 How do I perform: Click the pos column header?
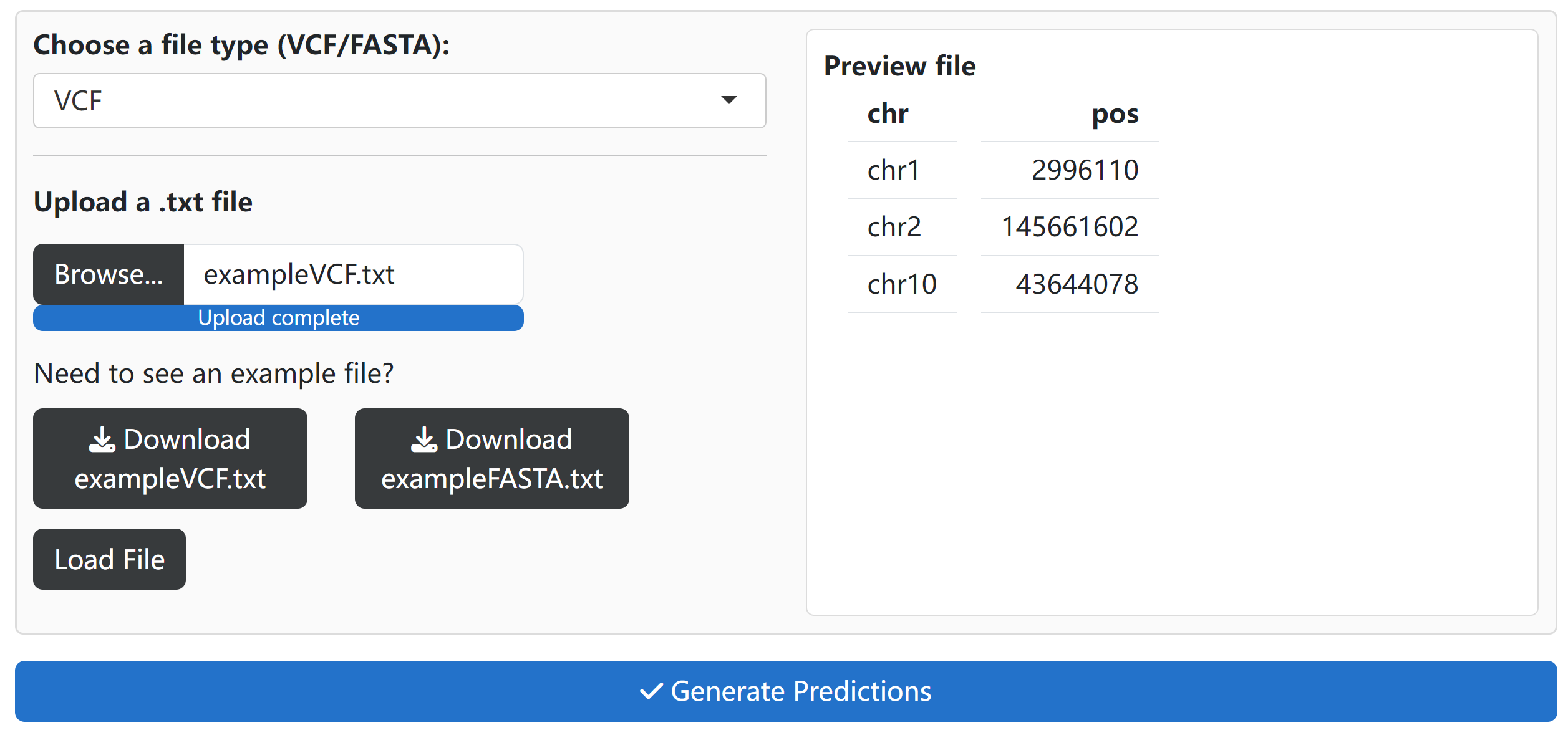[1115, 114]
